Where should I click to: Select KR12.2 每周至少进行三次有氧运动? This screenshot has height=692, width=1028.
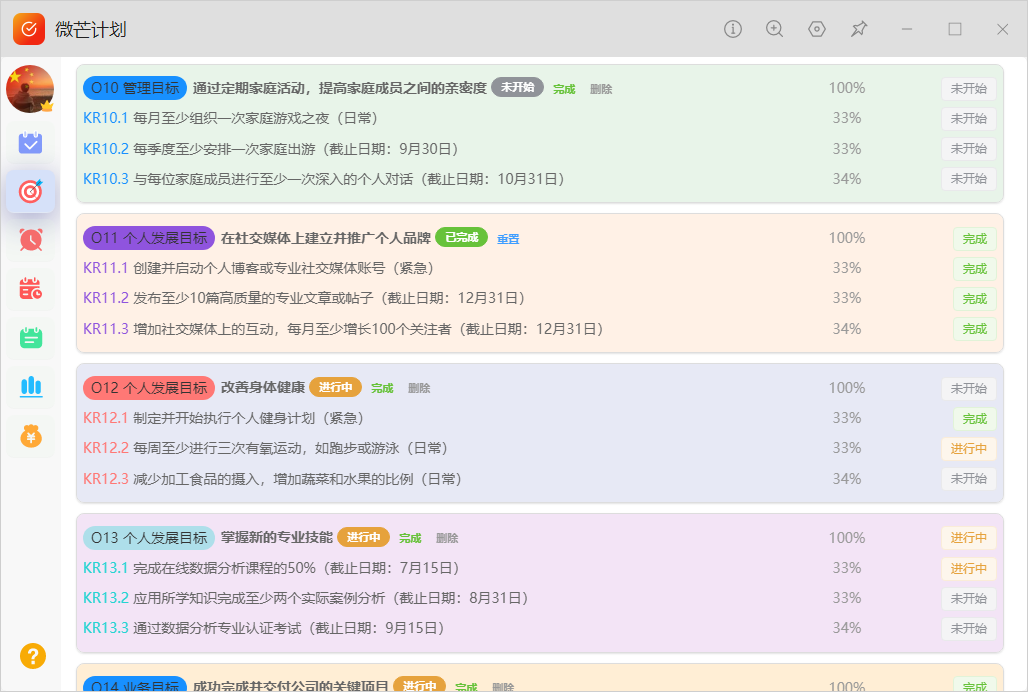click(x=266, y=448)
